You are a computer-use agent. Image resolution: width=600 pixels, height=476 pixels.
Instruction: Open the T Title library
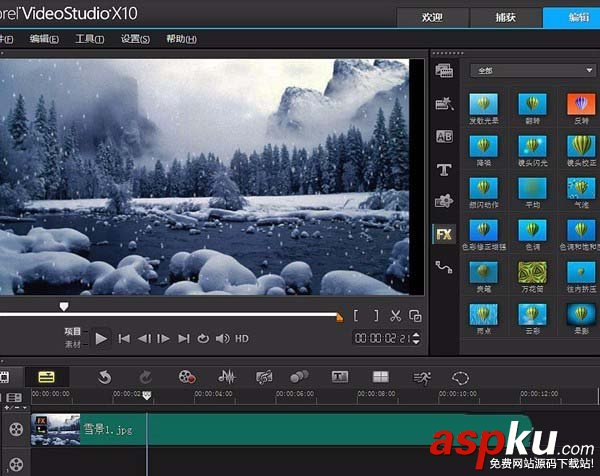[x=444, y=170]
